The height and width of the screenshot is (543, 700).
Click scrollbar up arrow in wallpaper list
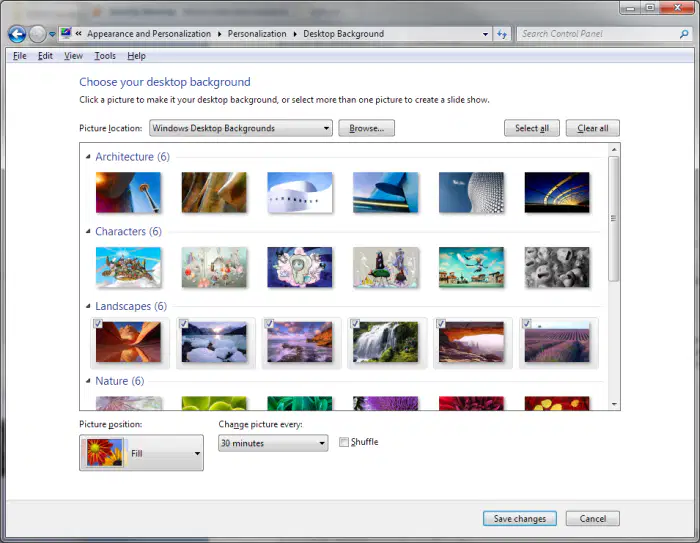pos(614,149)
